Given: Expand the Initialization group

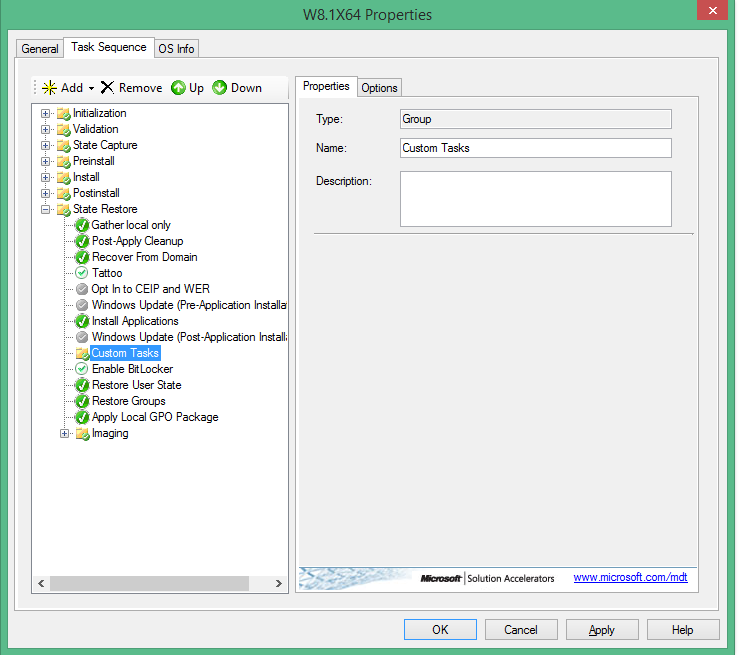Looking at the screenshot, I should point(46,113).
